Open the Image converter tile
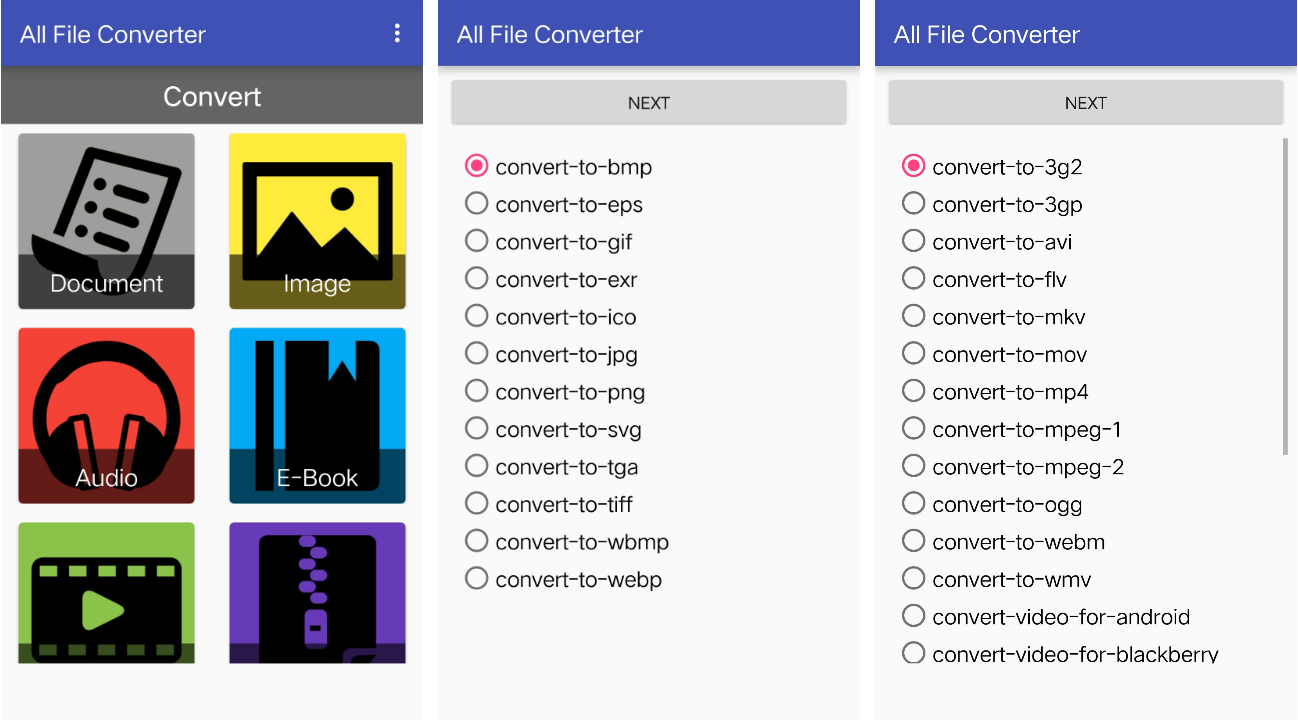1298x720 pixels. (x=317, y=221)
